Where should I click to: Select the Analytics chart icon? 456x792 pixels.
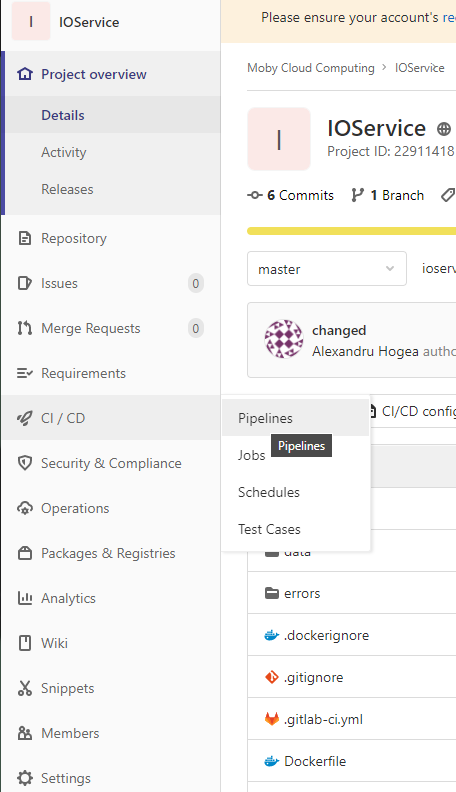(24, 598)
